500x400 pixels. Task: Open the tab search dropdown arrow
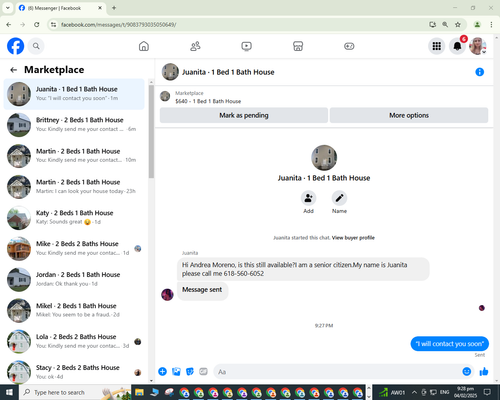pyautogui.click(x=7, y=8)
